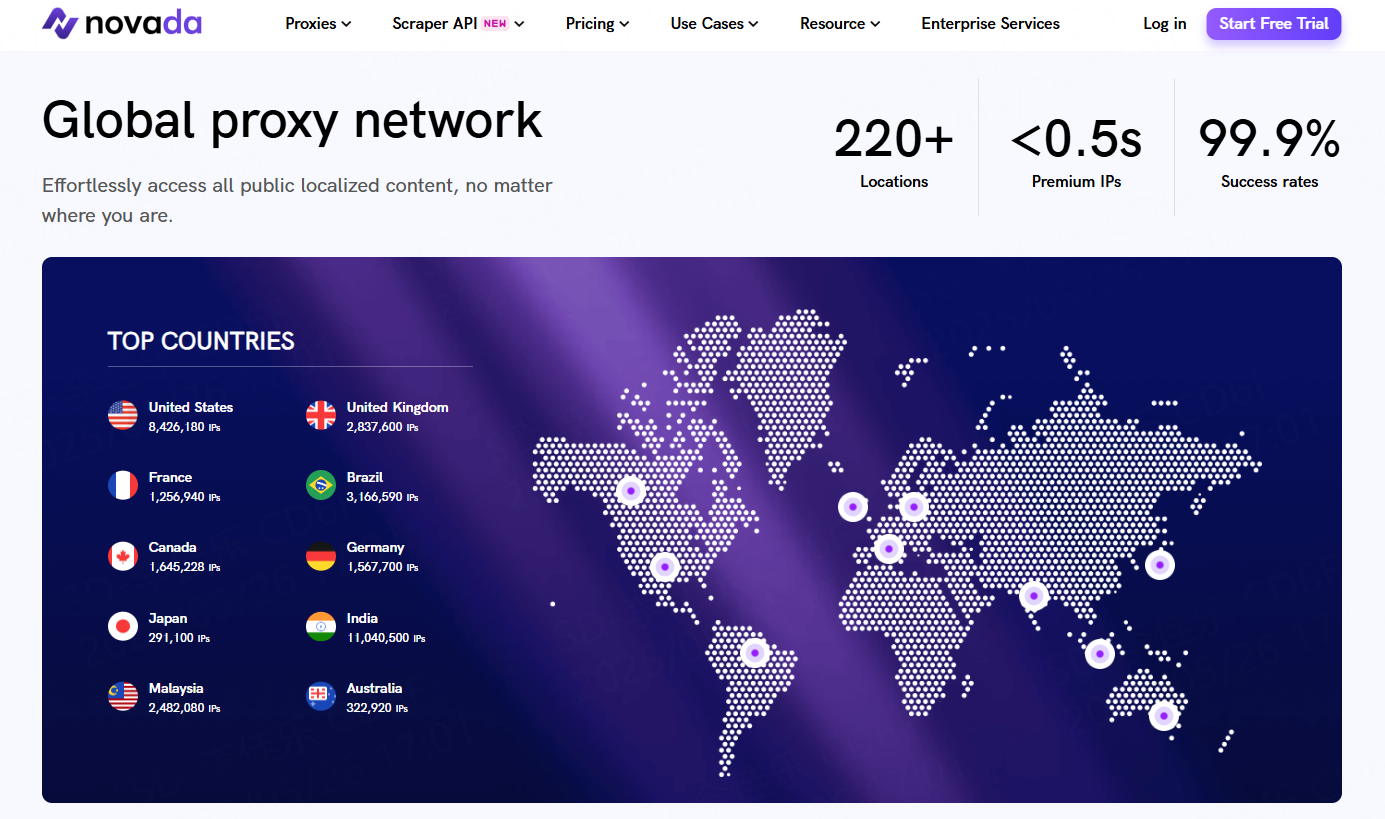Click the Log in link

coord(1165,23)
